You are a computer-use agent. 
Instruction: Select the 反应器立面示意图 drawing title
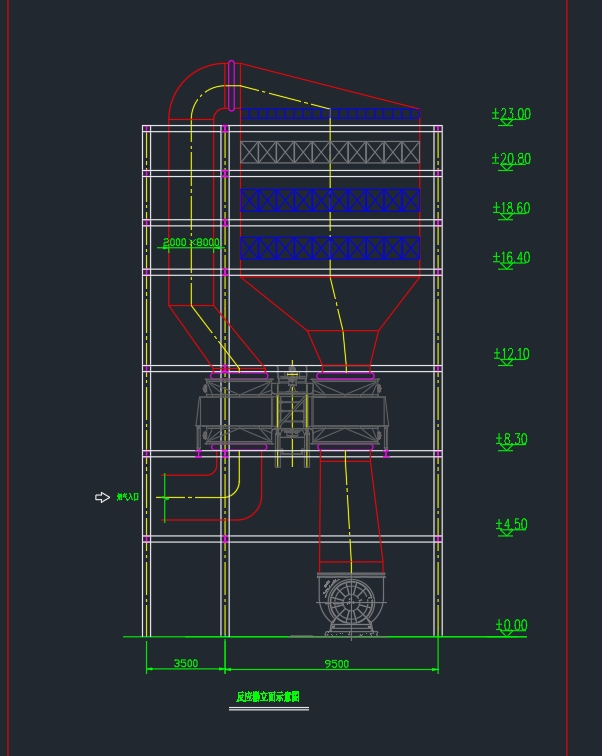tap(268, 696)
